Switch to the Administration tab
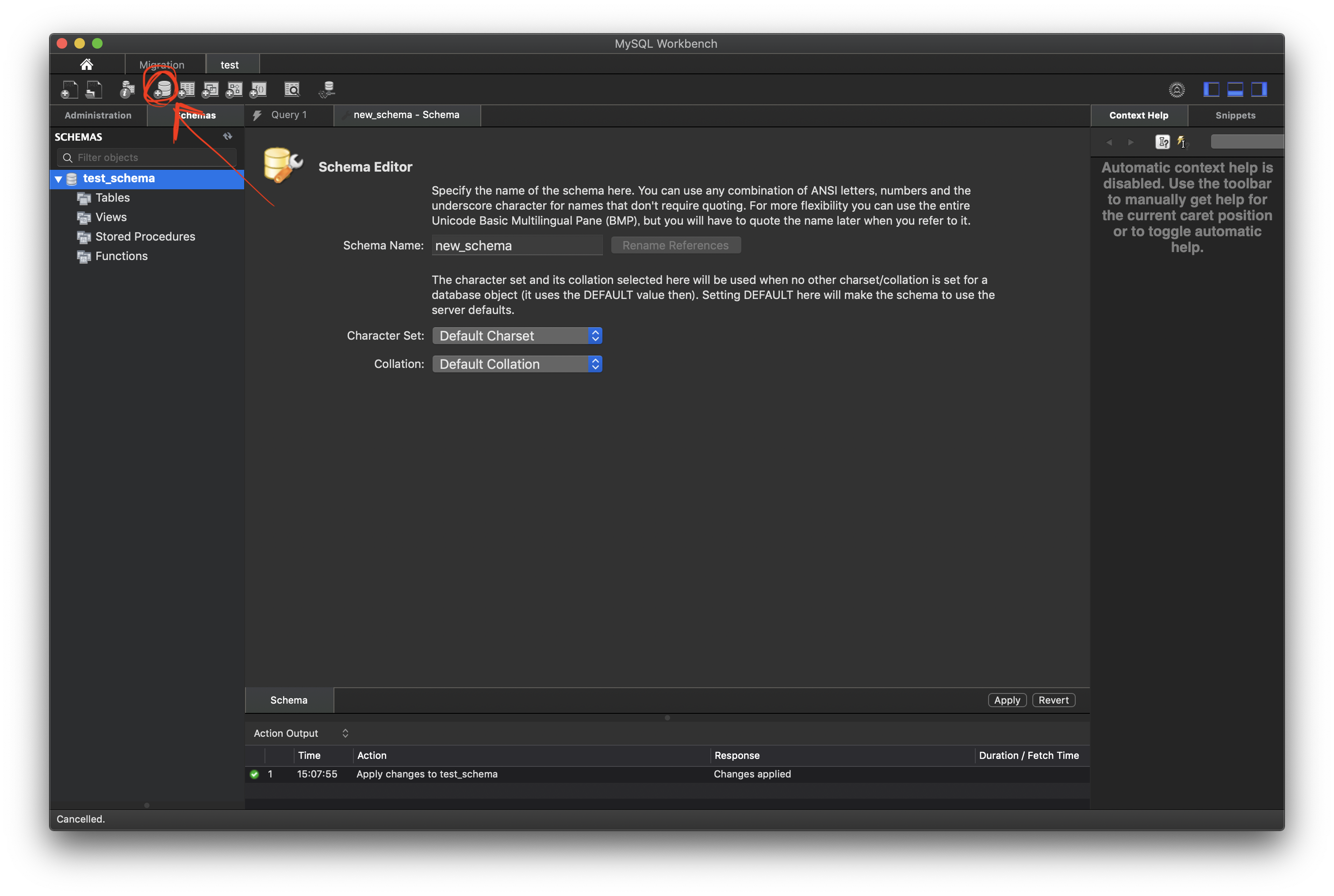The height and width of the screenshot is (896, 1334). point(98,115)
